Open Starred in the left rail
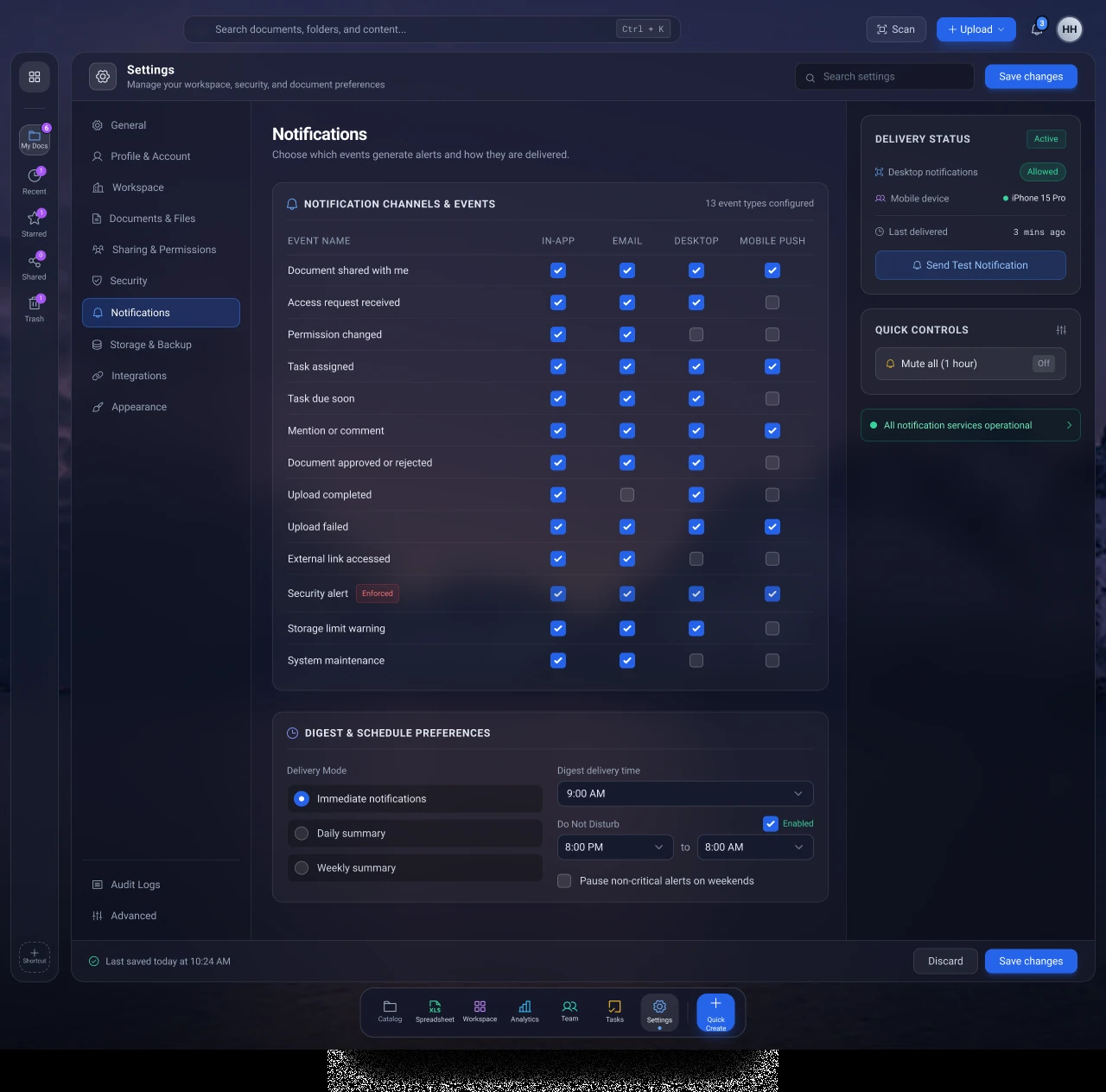Image resolution: width=1106 pixels, height=1092 pixels. [x=35, y=224]
